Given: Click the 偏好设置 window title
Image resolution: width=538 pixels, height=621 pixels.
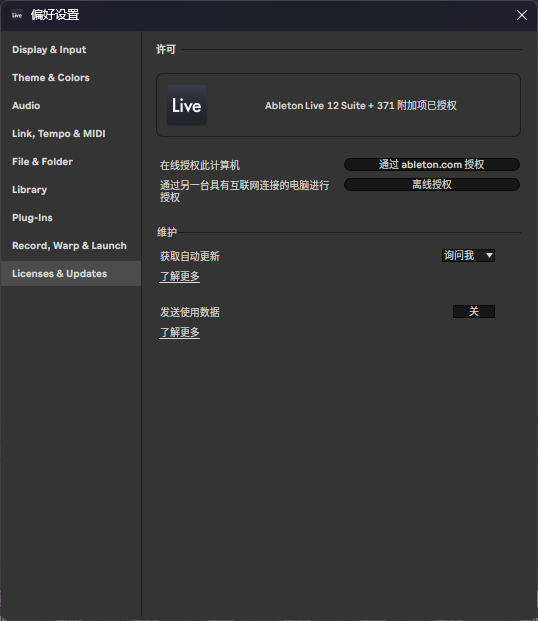Looking at the screenshot, I should tap(55, 15).
